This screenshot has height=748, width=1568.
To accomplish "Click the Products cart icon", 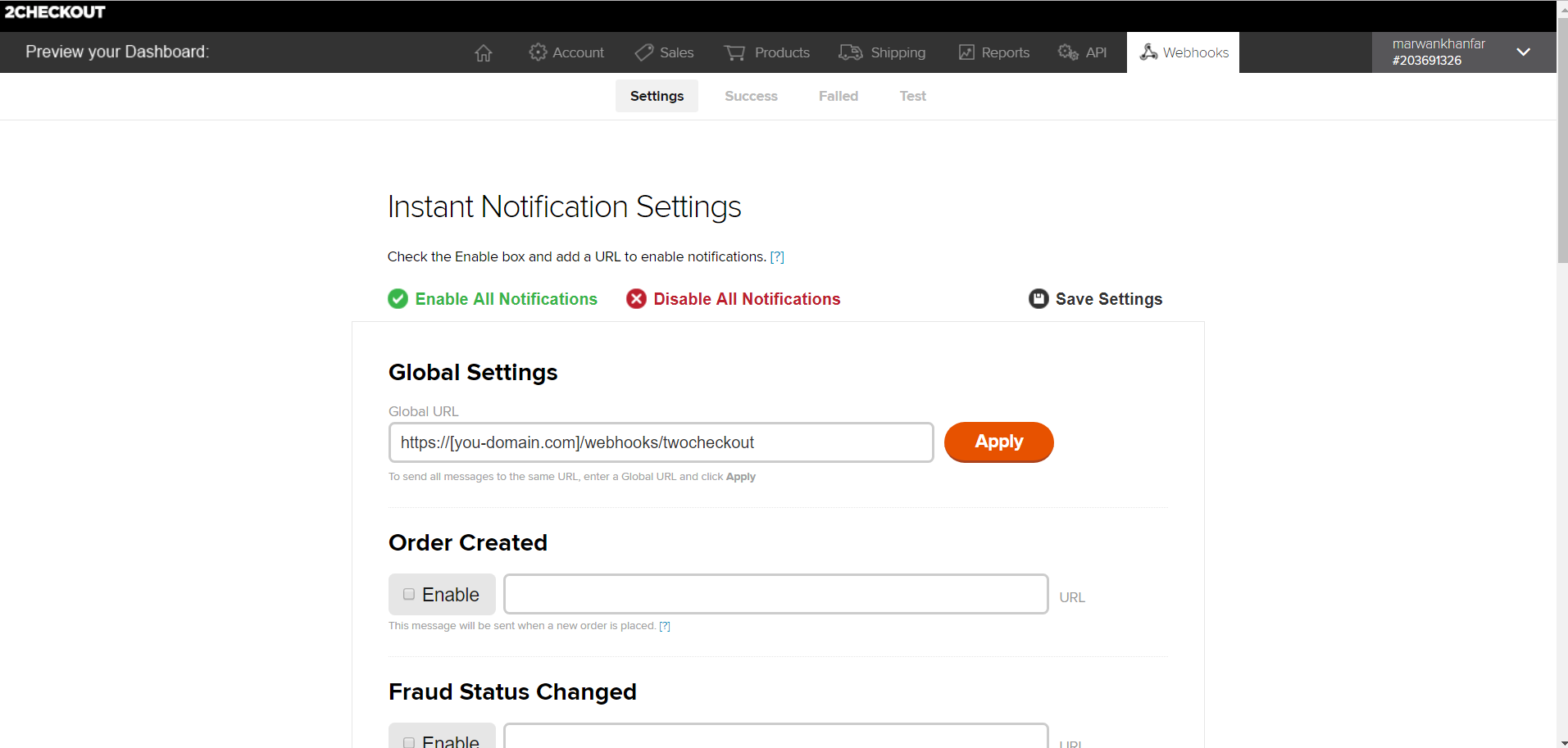I will (x=735, y=52).
